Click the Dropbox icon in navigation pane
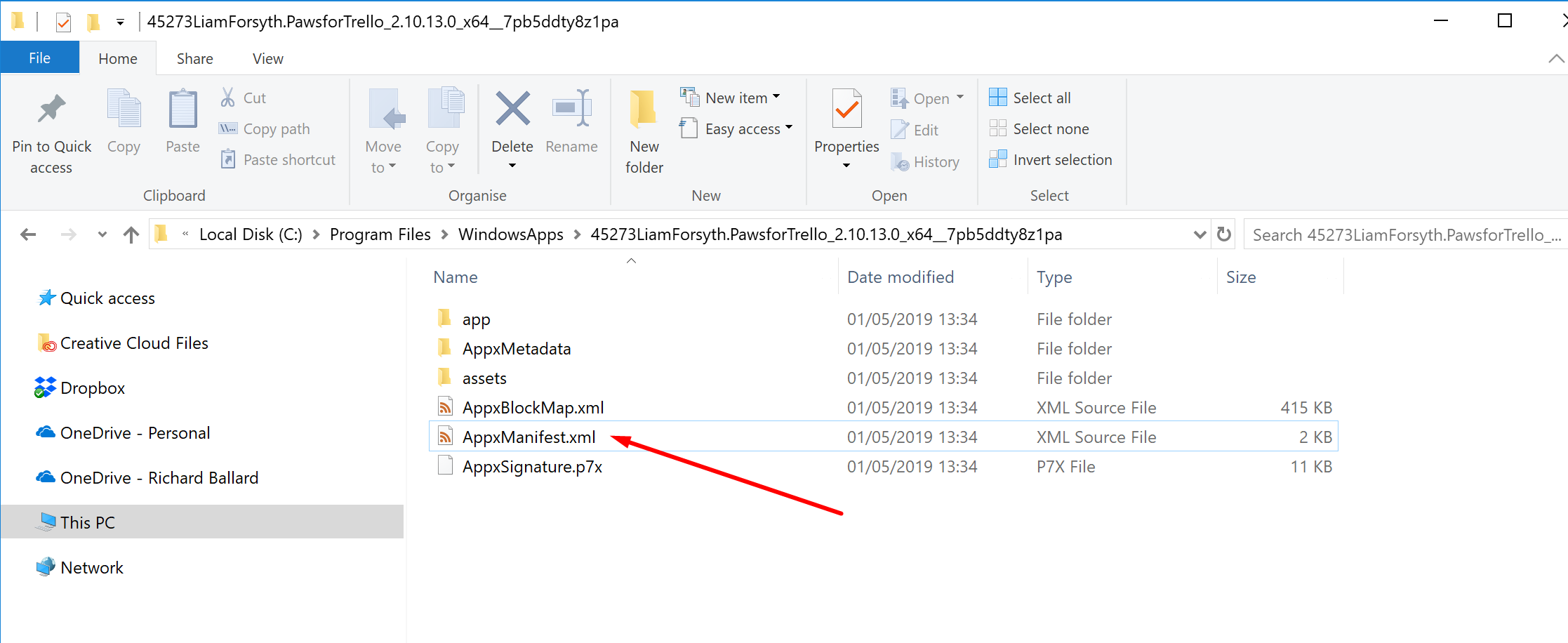Image resolution: width=1568 pixels, height=643 pixels. coord(45,387)
